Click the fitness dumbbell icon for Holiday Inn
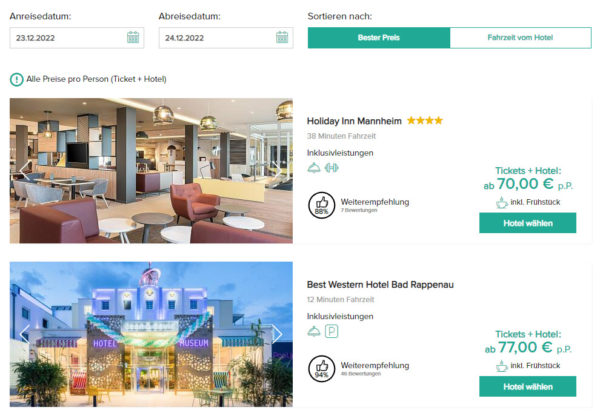 [331, 168]
